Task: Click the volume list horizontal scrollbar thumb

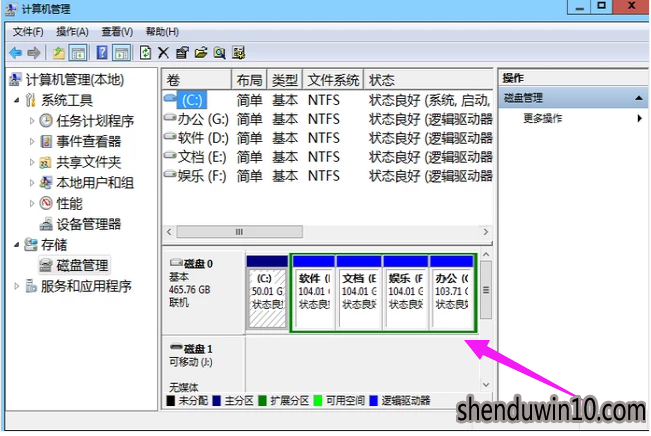Action: pyautogui.click(x=240, y=232)
